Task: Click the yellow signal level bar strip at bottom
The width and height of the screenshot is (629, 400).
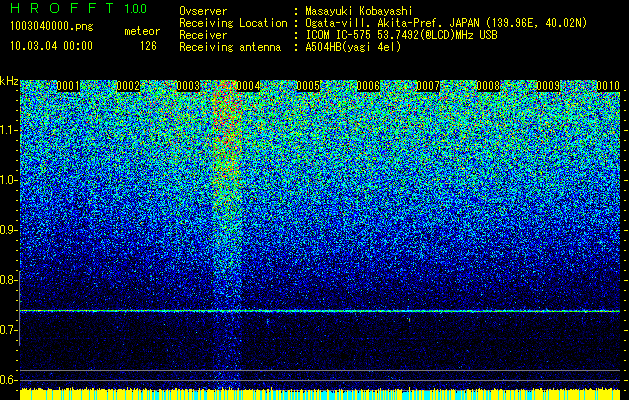Action: [x=320, y=394]
